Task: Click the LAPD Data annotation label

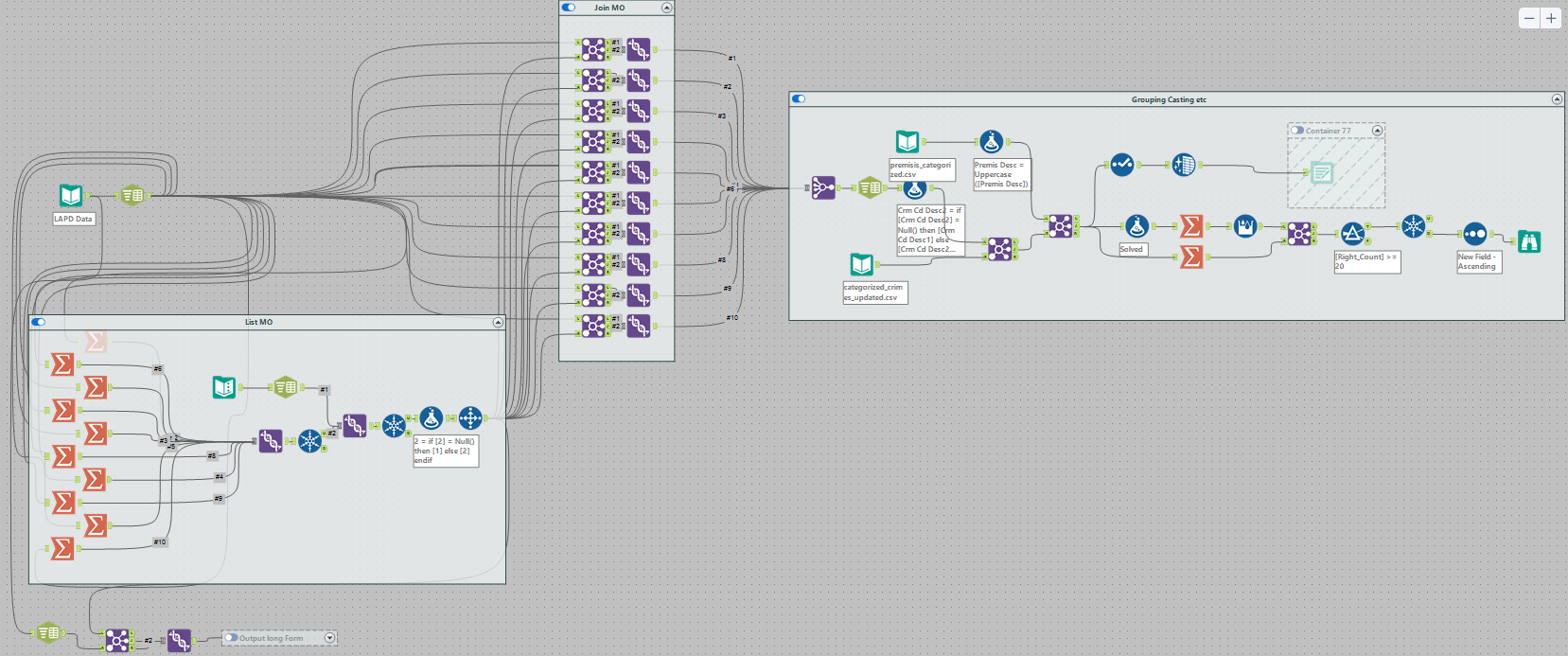Action: [x=73, y=219]
